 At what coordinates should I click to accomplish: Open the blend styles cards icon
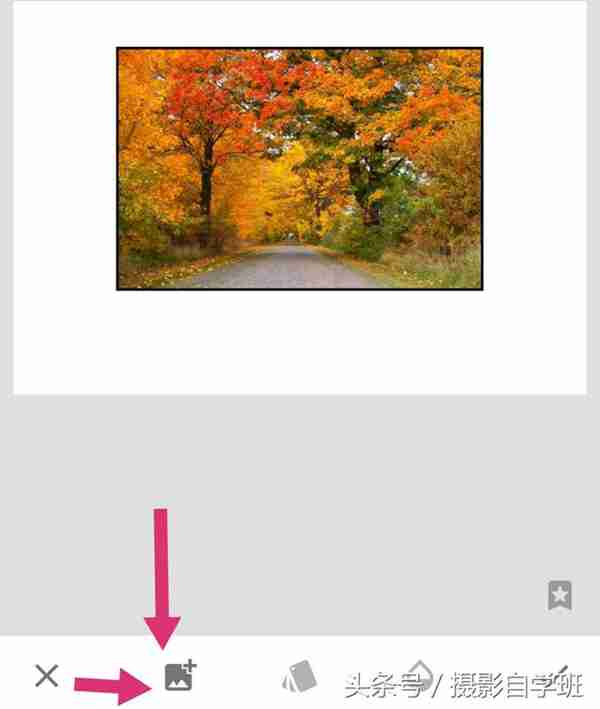[299, 676]
